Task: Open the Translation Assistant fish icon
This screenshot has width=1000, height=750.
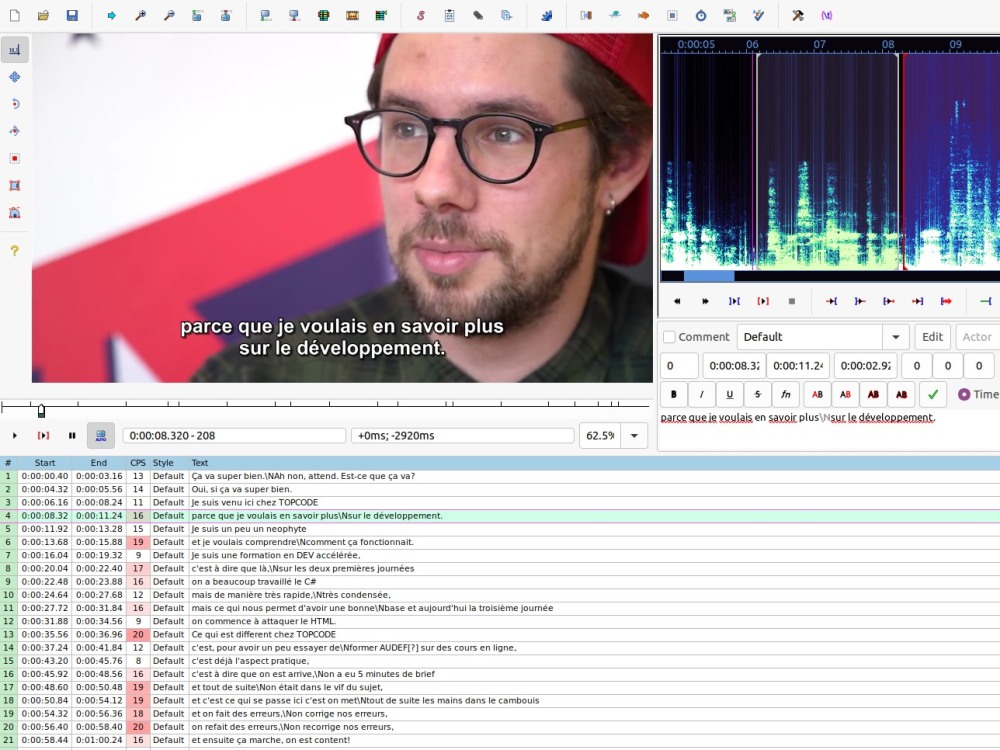Action: click(x=643, y=15)
